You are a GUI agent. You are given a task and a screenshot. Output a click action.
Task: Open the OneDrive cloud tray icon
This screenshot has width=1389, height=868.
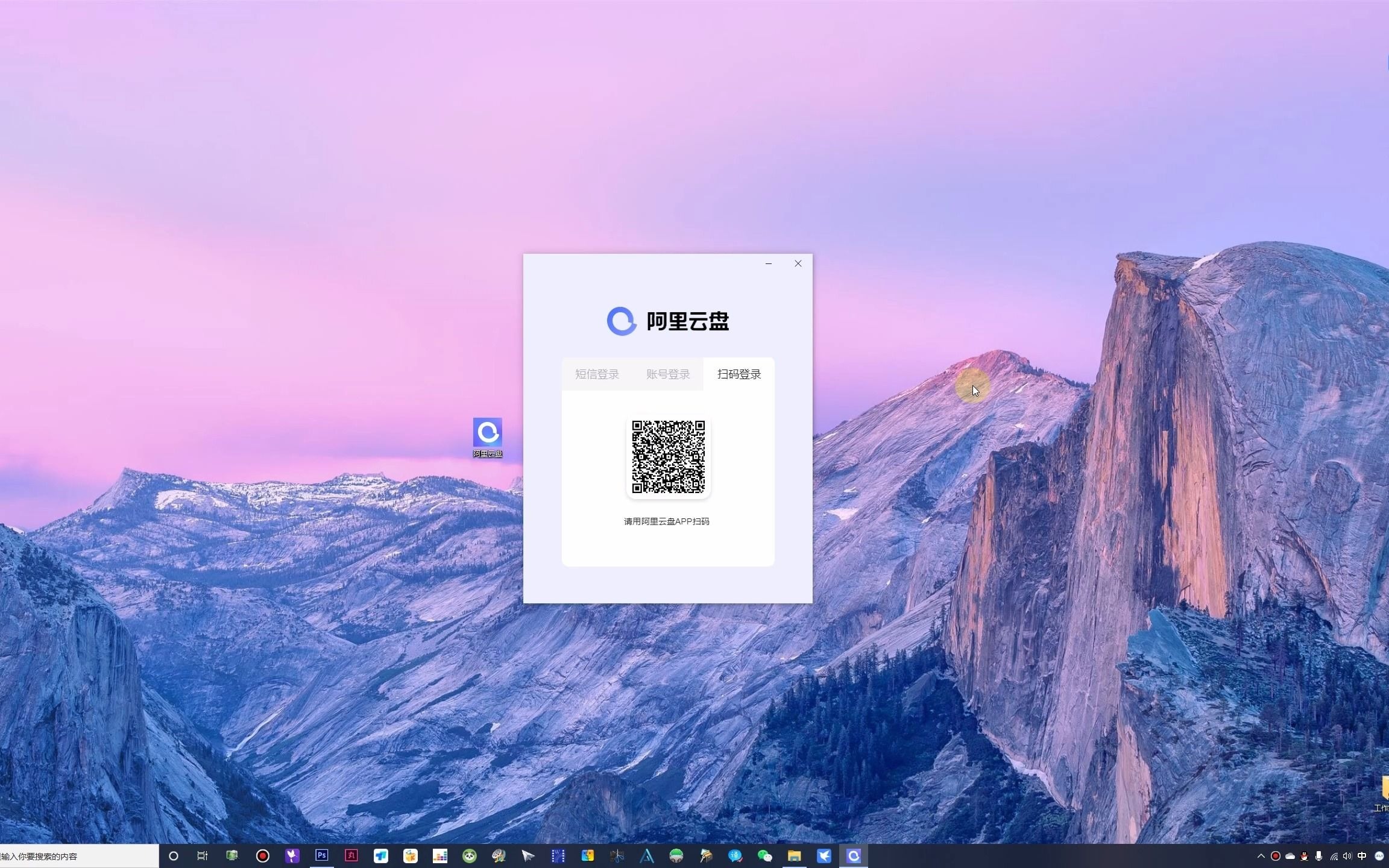[x=1290, y=856]
